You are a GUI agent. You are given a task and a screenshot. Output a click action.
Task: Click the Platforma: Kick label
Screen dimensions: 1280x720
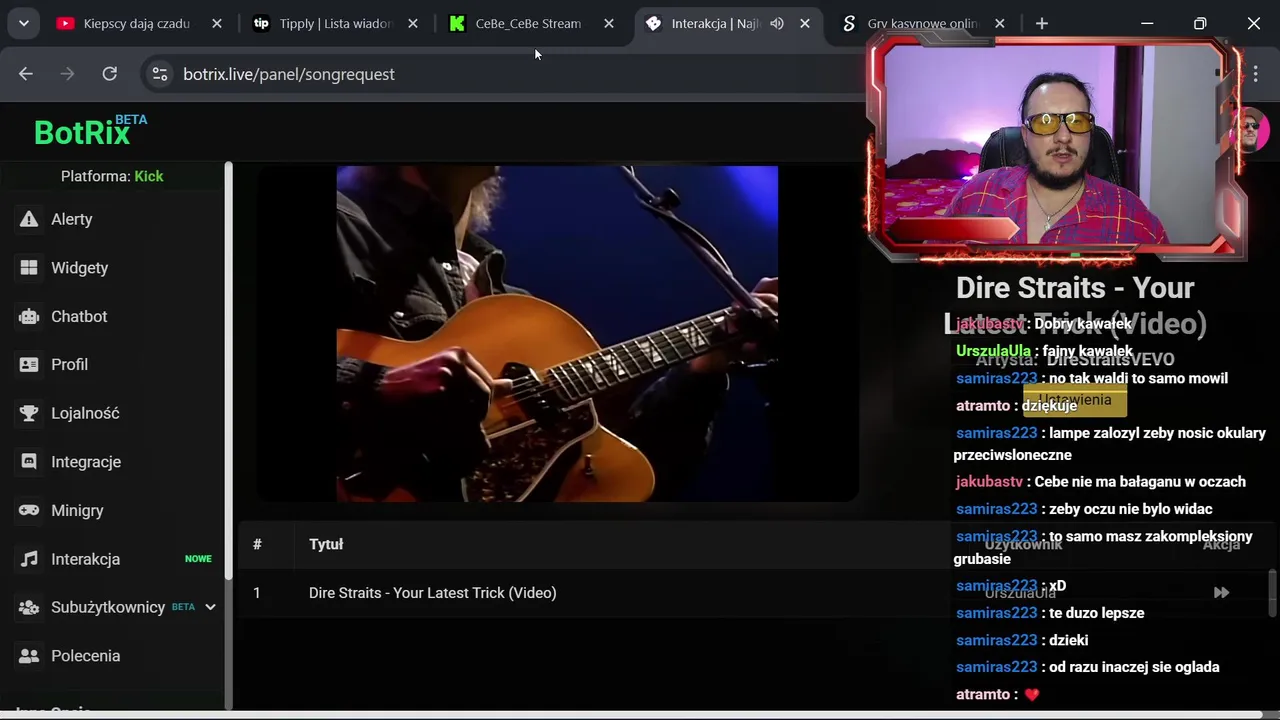click(112, 176)
